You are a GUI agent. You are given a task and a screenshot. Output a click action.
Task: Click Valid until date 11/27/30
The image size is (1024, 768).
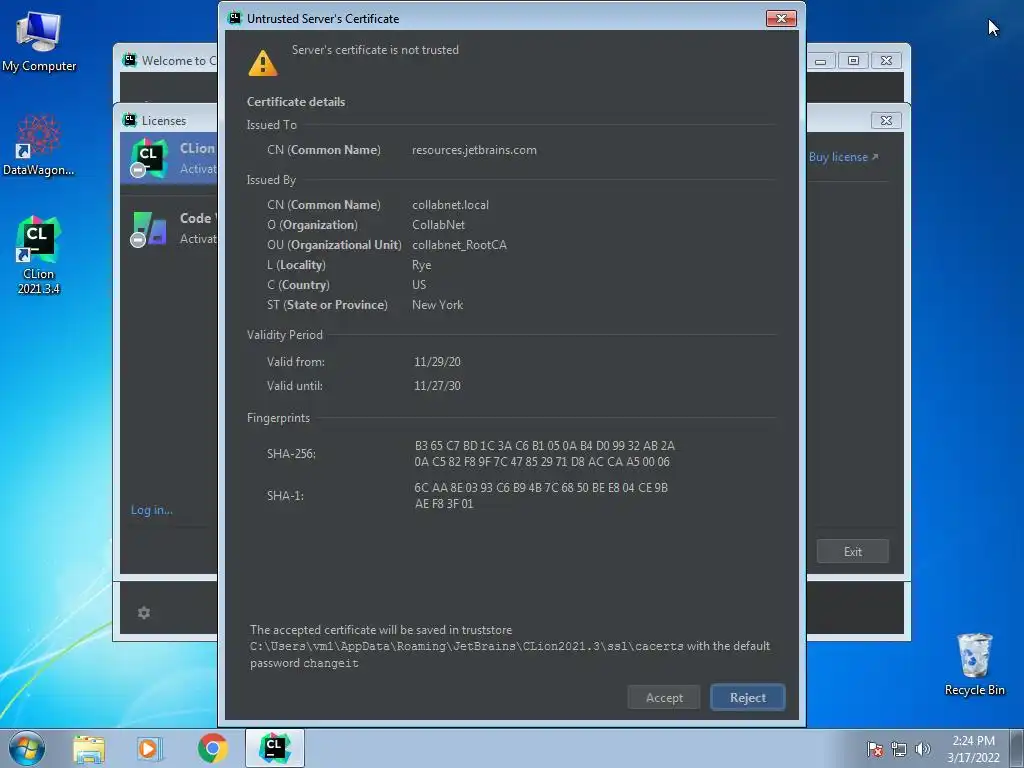[x=437, y=385]
